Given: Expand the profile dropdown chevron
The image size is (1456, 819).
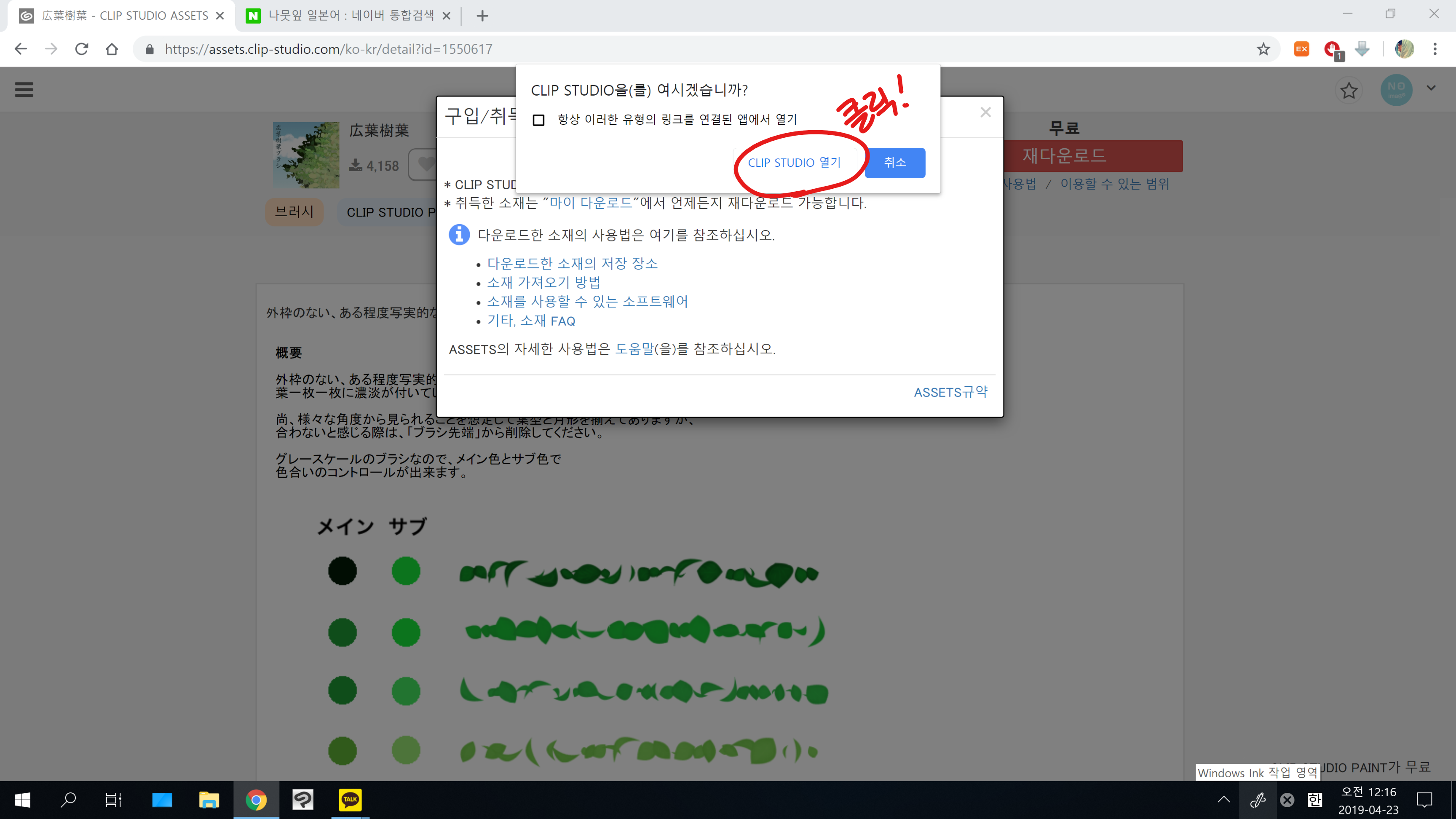Looking at the screenshot, I should [1431, 88].
